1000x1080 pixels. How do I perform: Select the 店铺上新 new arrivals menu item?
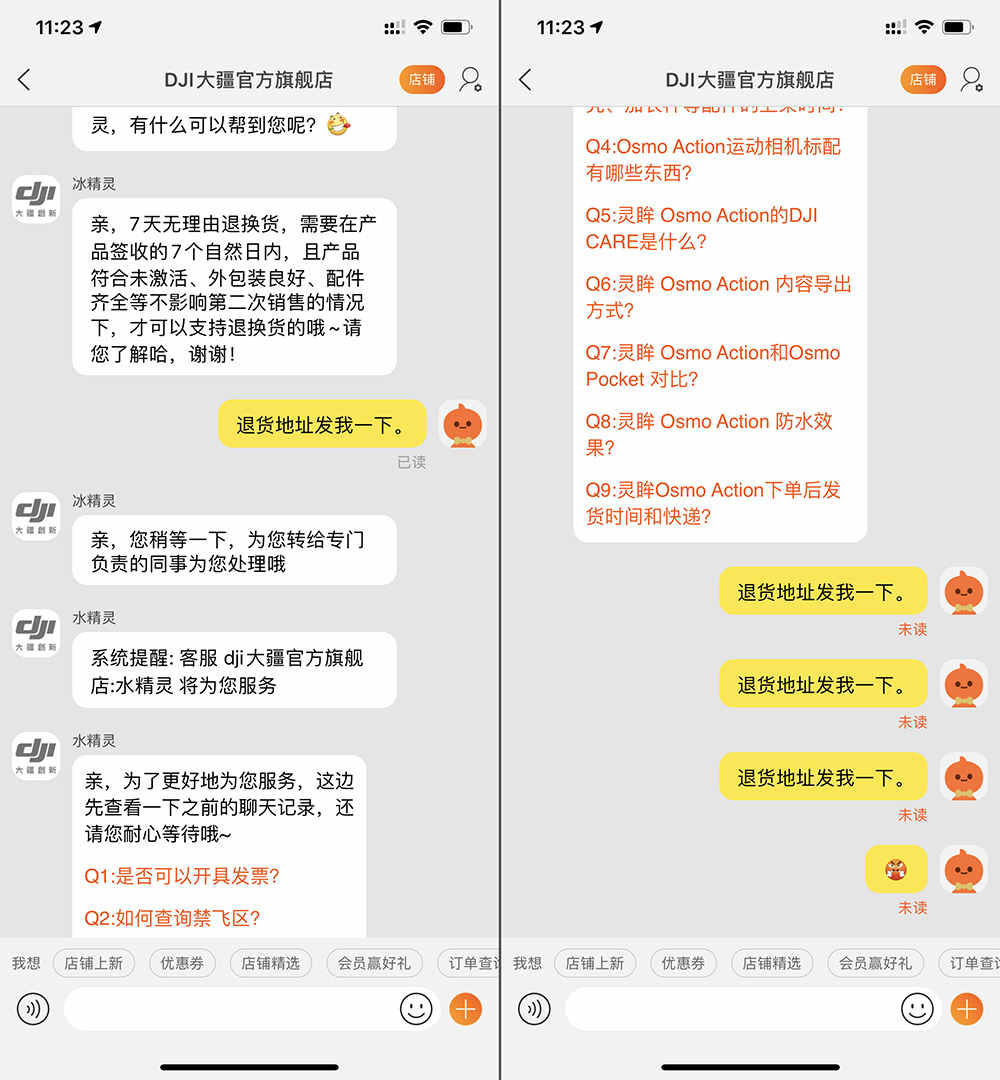click(93, 963)
